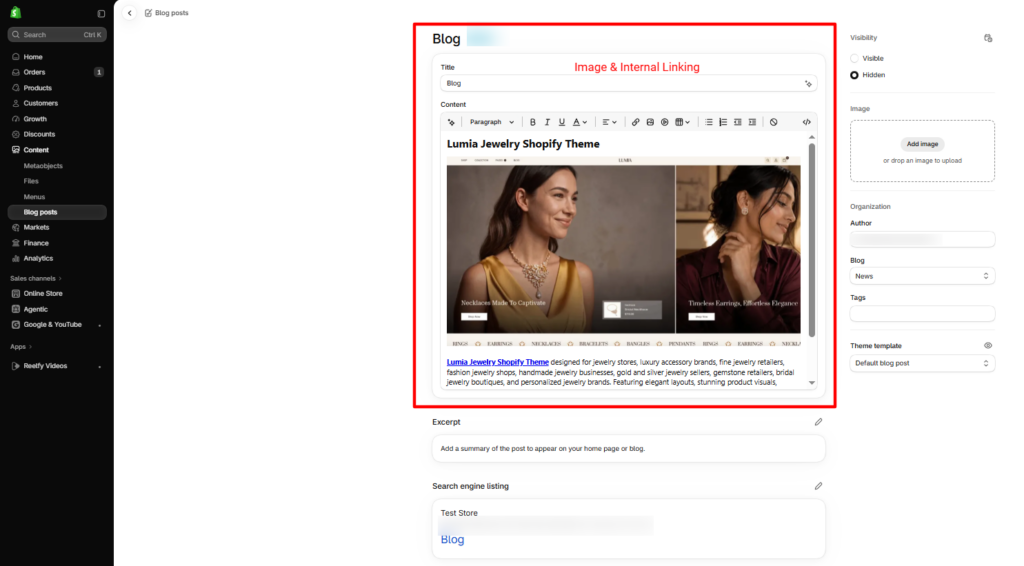Click the Lumia Jewelry Shopify Theme hyperlink
Viewport: 1024px width, 566px height.
point(498,362)
